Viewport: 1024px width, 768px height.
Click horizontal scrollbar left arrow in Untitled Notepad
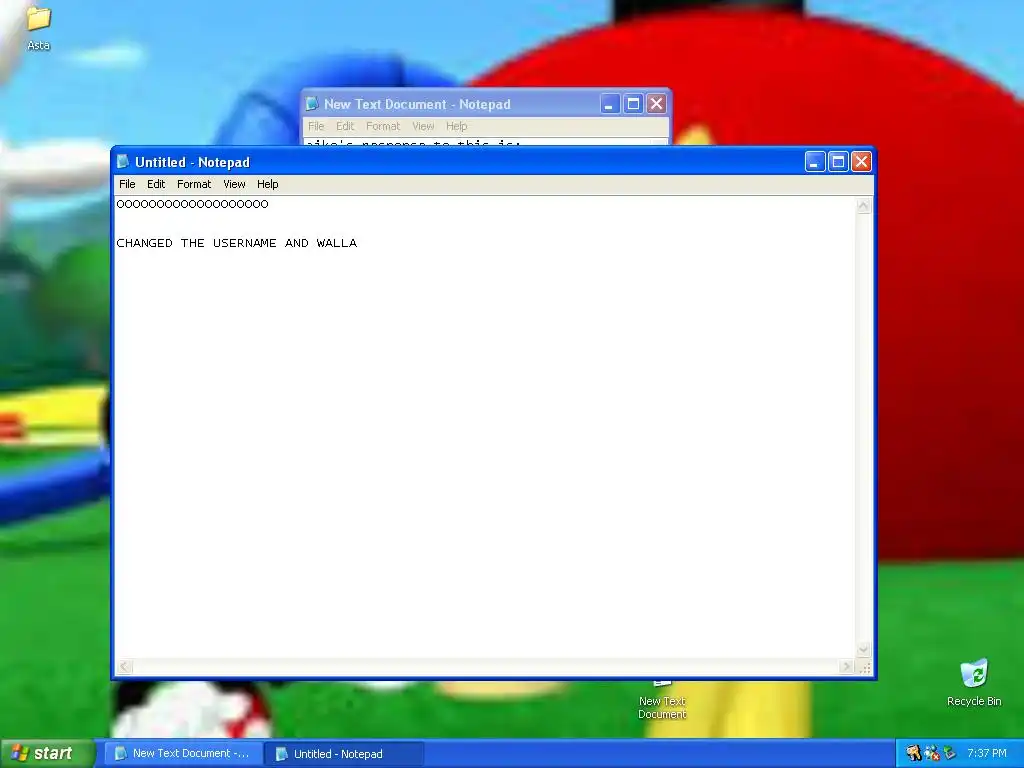tap(125, 667)
